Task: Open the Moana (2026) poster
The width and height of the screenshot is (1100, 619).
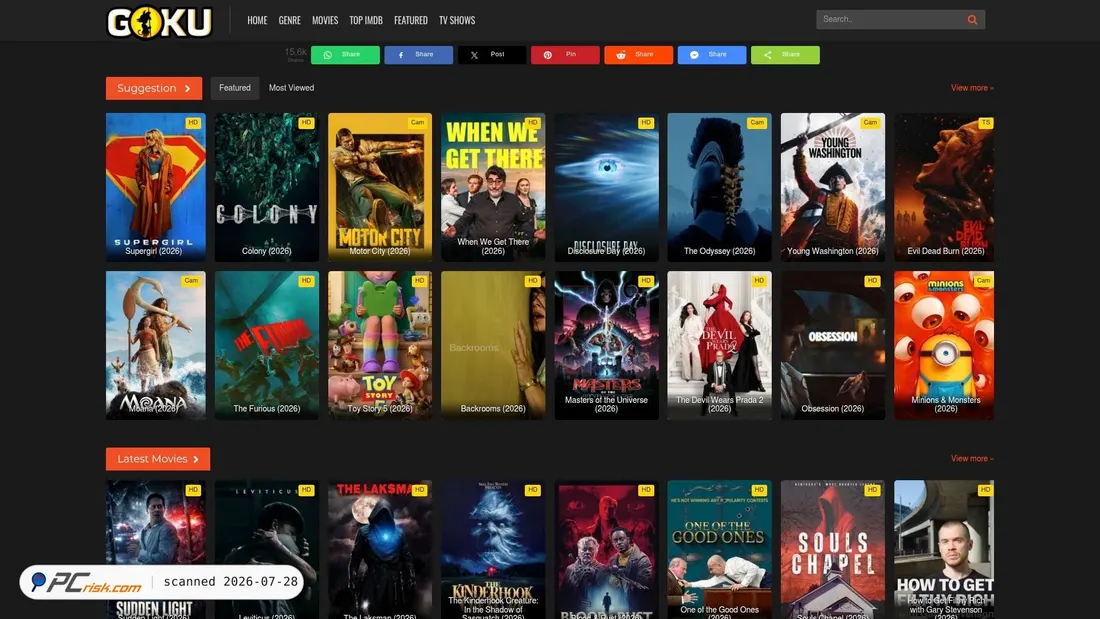Action: [x=156, y=345]
